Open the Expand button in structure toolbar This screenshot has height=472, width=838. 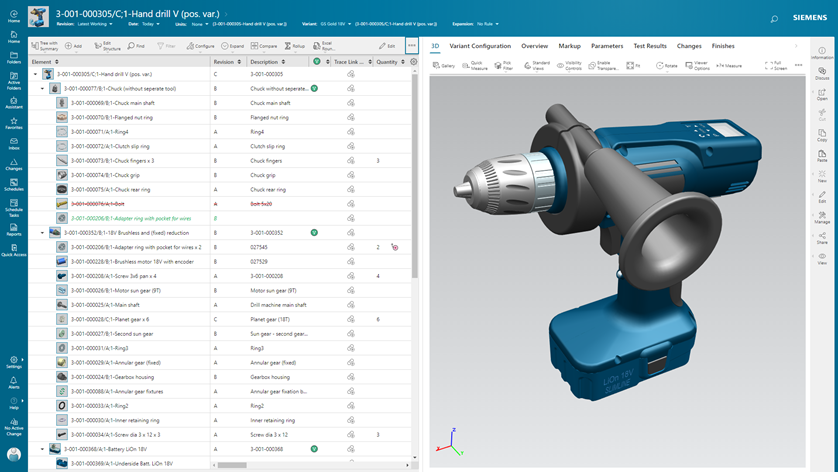click(x=232, y=46)
